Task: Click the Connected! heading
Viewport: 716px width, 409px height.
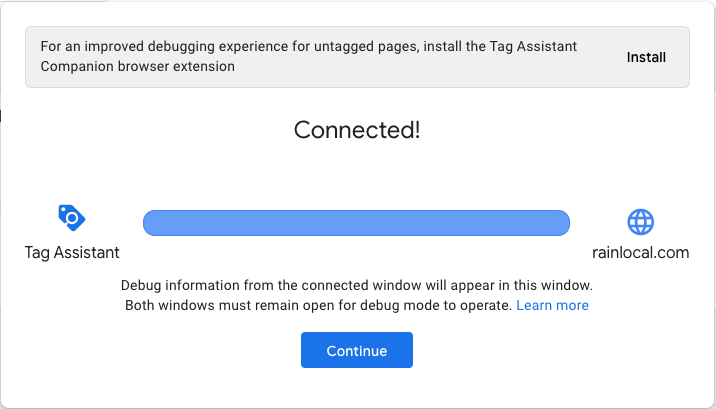Action: click(357, 130)
